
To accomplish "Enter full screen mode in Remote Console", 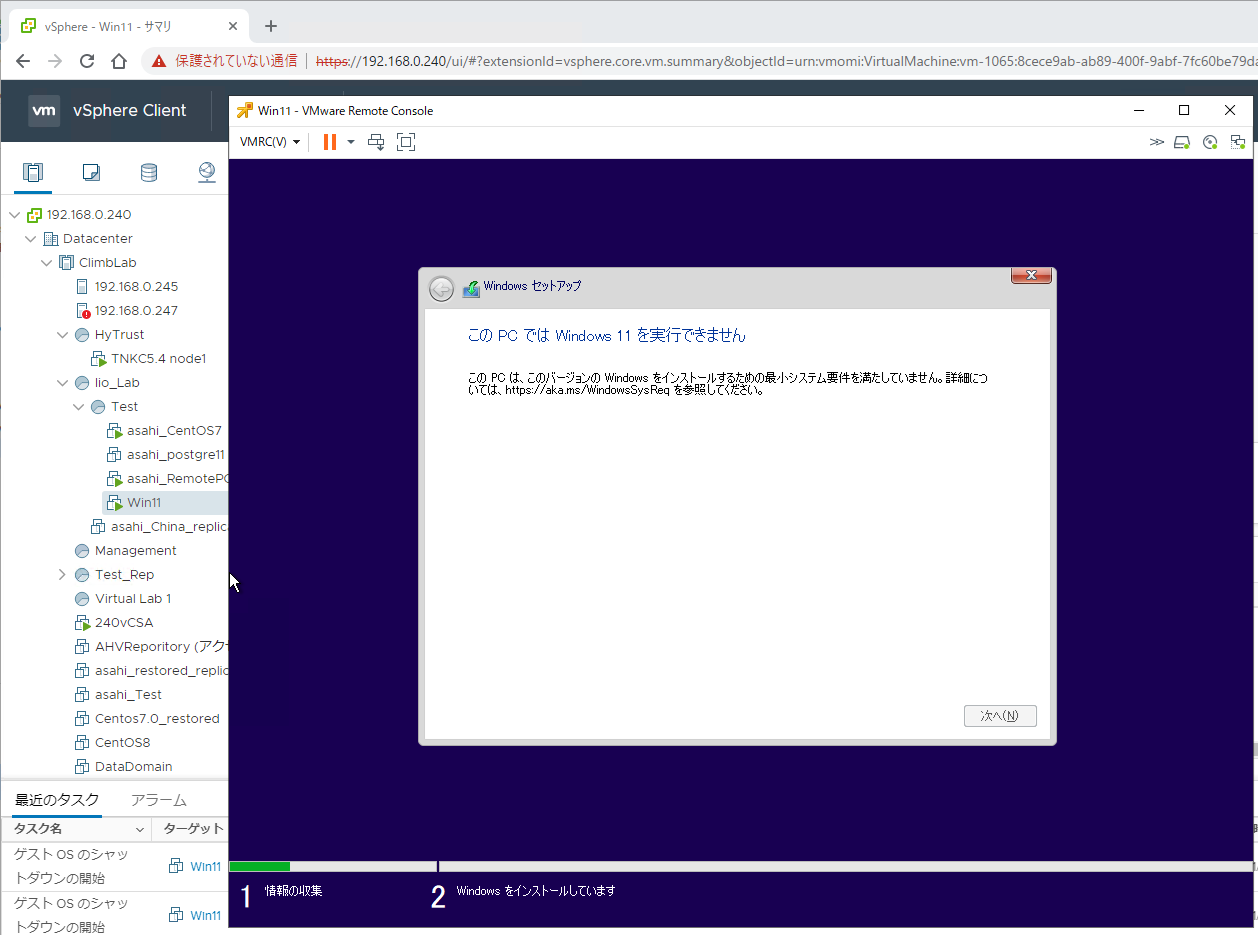I will [x=405, y=142].
